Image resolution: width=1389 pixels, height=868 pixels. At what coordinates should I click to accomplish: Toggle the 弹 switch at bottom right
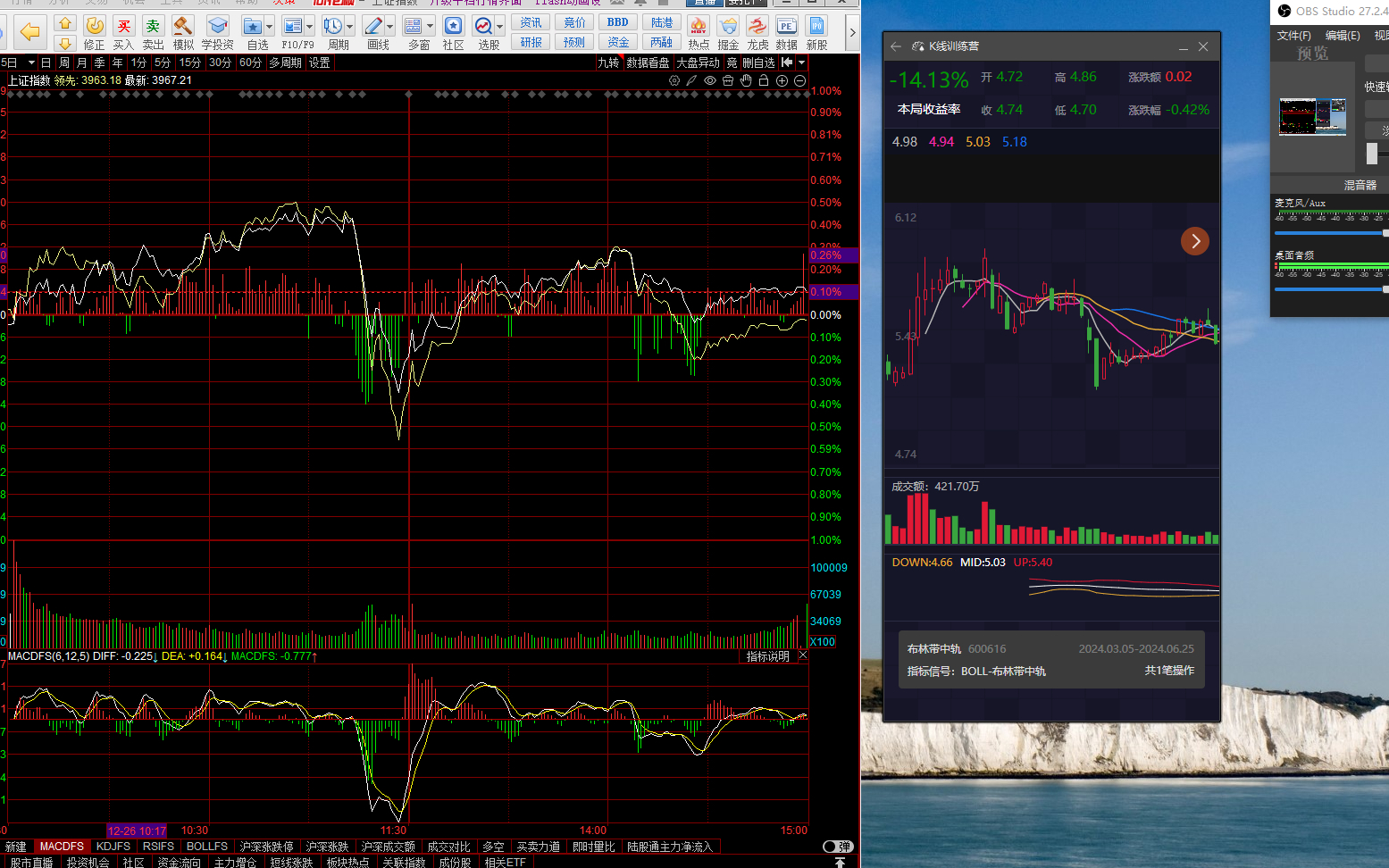pos(837,847)
